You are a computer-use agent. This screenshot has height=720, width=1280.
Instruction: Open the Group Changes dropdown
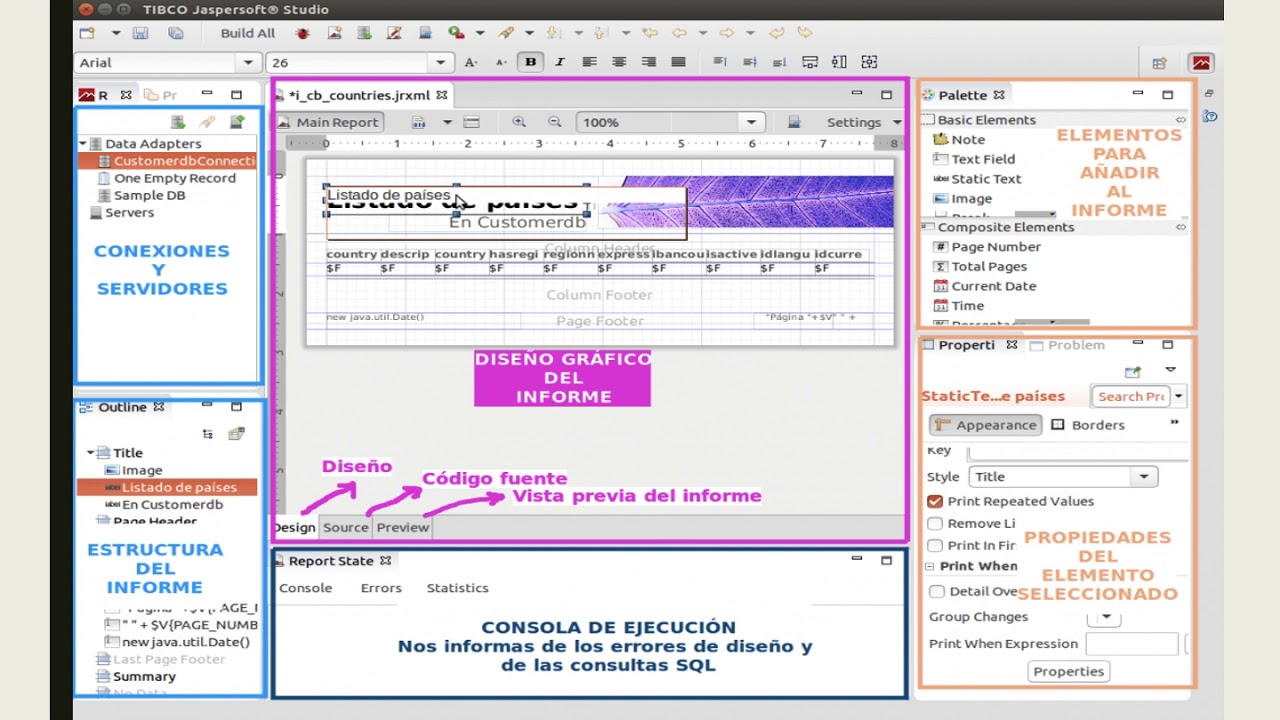[x=1104, y=617]
